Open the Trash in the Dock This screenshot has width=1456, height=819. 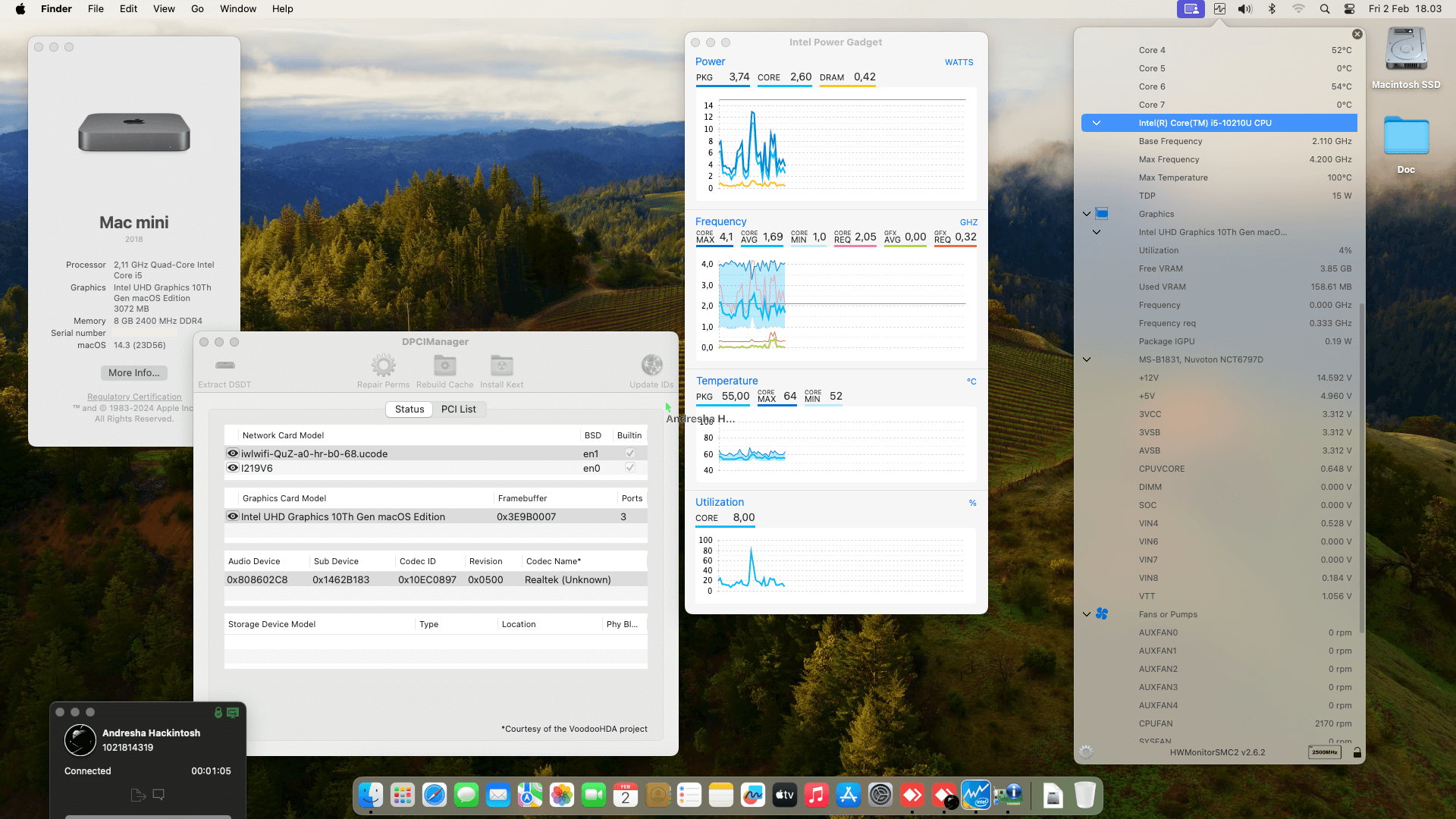coord(1085,795)
